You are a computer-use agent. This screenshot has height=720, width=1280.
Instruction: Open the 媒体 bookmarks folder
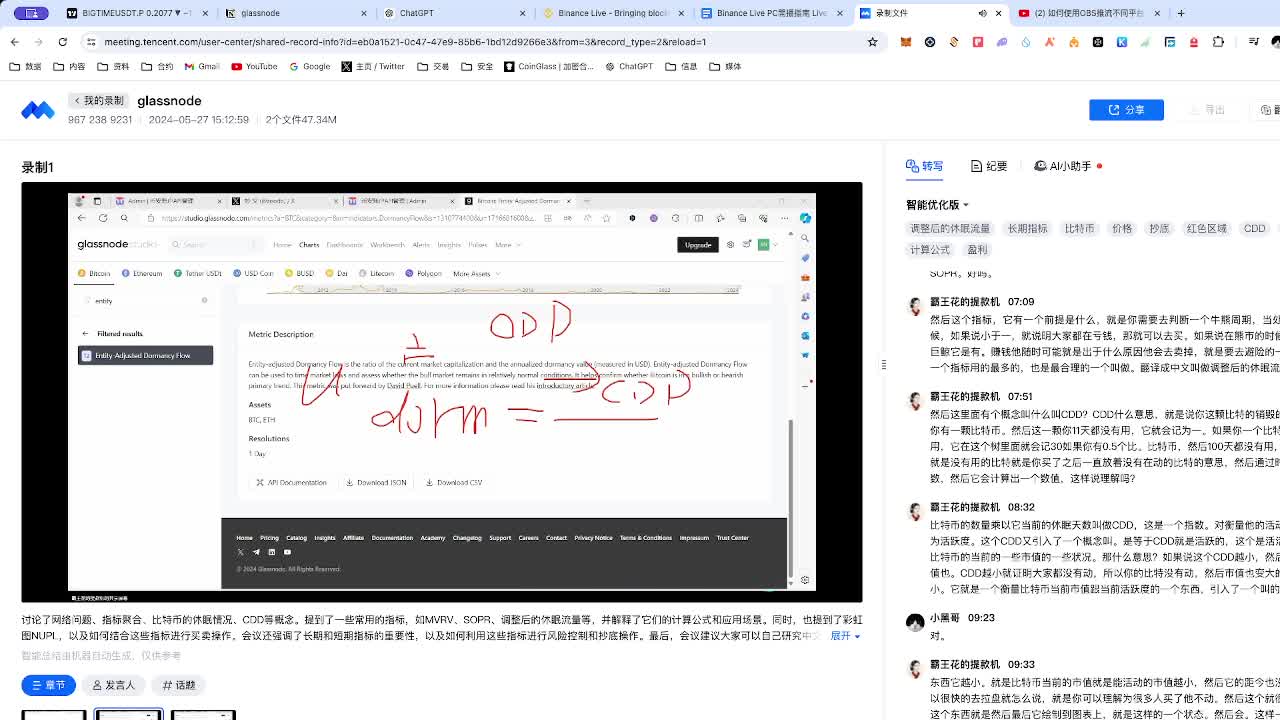pos(726,66)
